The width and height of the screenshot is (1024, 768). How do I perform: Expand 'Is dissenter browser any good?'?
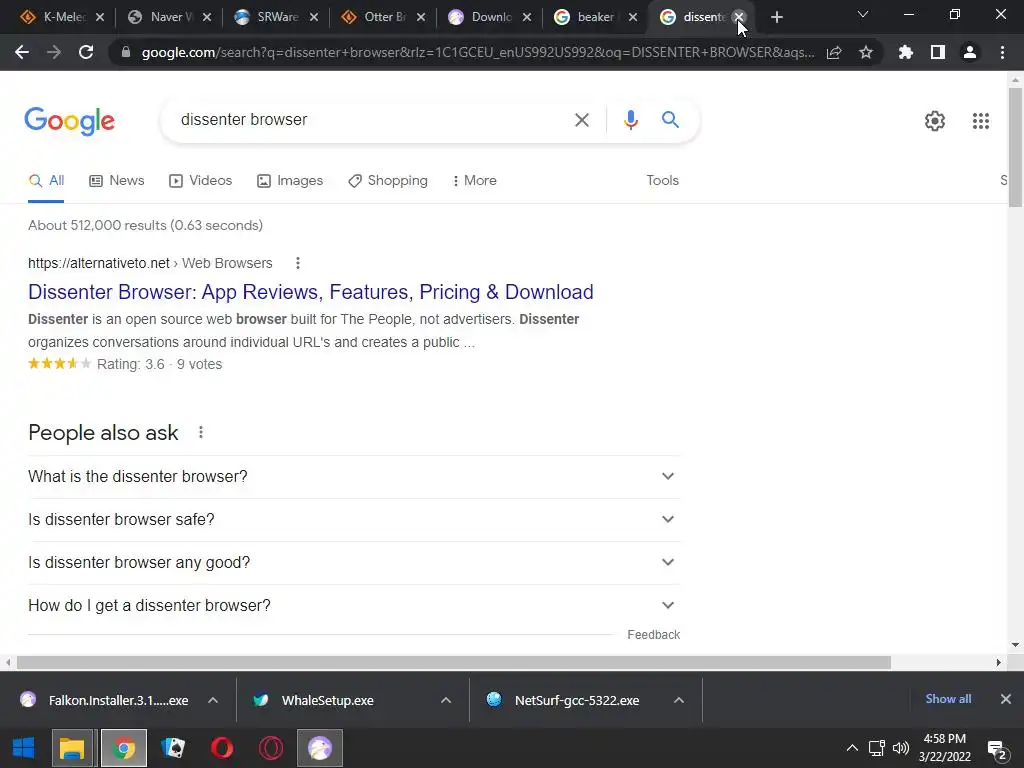354,563
